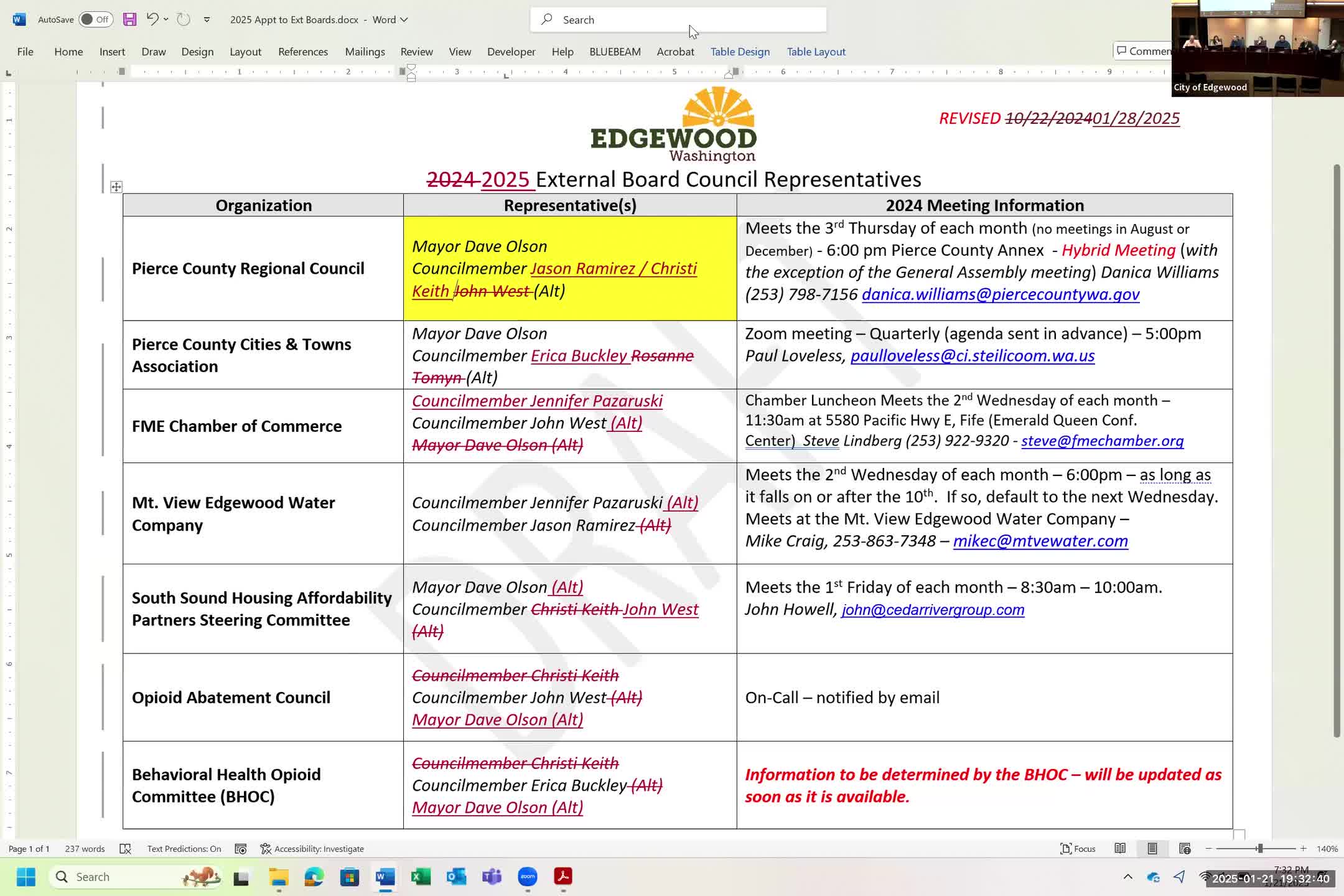Click the spelling proofing check icon
This screenshot has width=1344, height=896.
125,849
